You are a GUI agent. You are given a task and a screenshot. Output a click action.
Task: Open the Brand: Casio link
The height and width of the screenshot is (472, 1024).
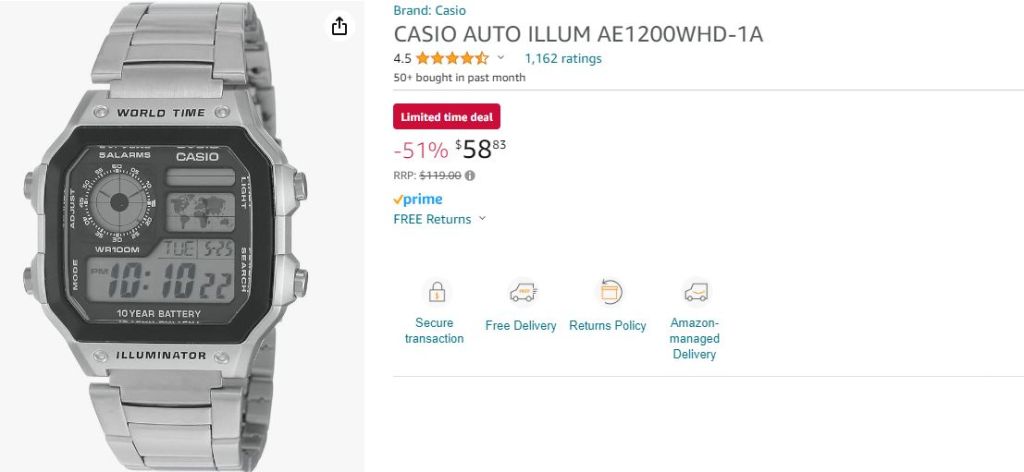[x=430, y=11]
